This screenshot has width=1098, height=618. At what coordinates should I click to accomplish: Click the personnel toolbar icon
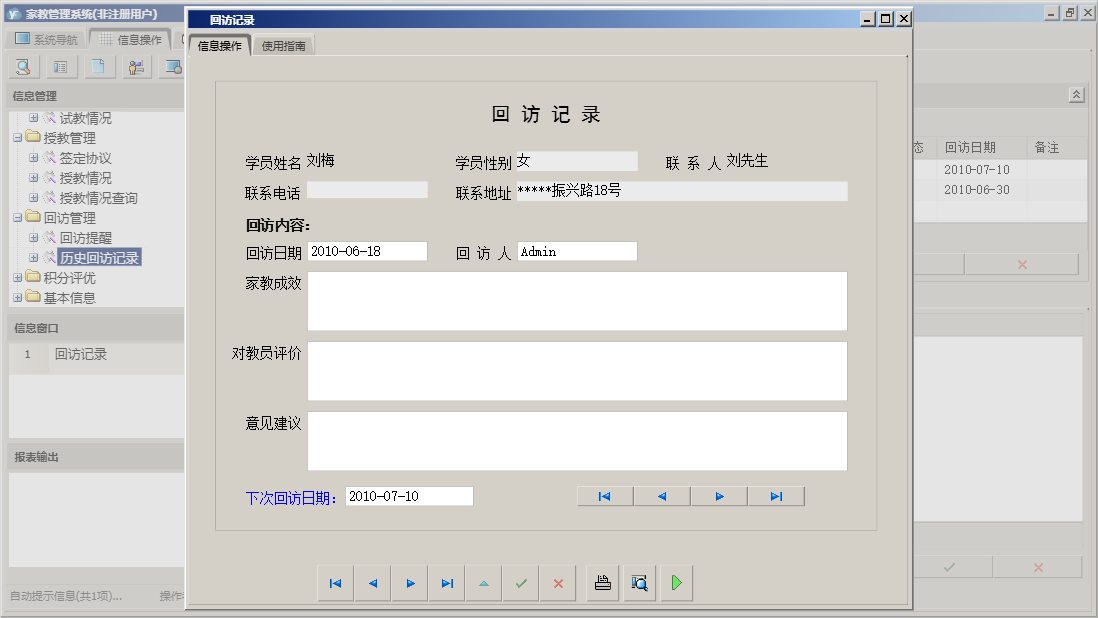[x=136, y=66]
